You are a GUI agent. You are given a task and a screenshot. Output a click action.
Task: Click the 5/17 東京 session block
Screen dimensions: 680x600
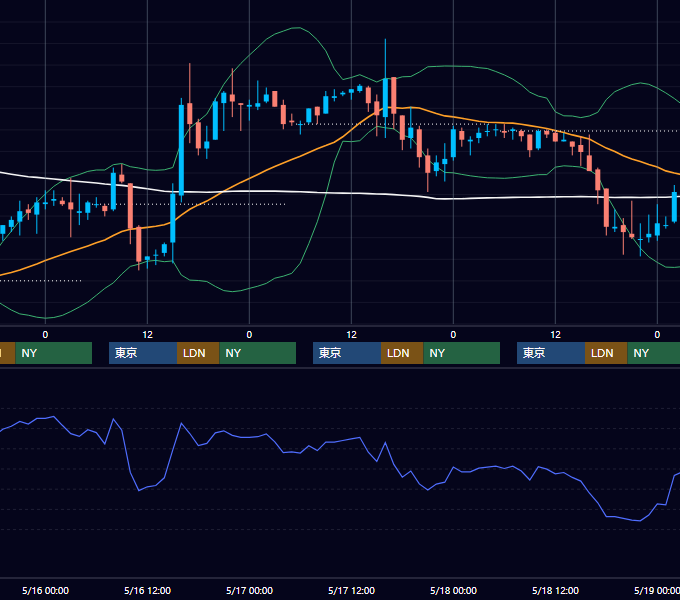(x=347, y=353)
